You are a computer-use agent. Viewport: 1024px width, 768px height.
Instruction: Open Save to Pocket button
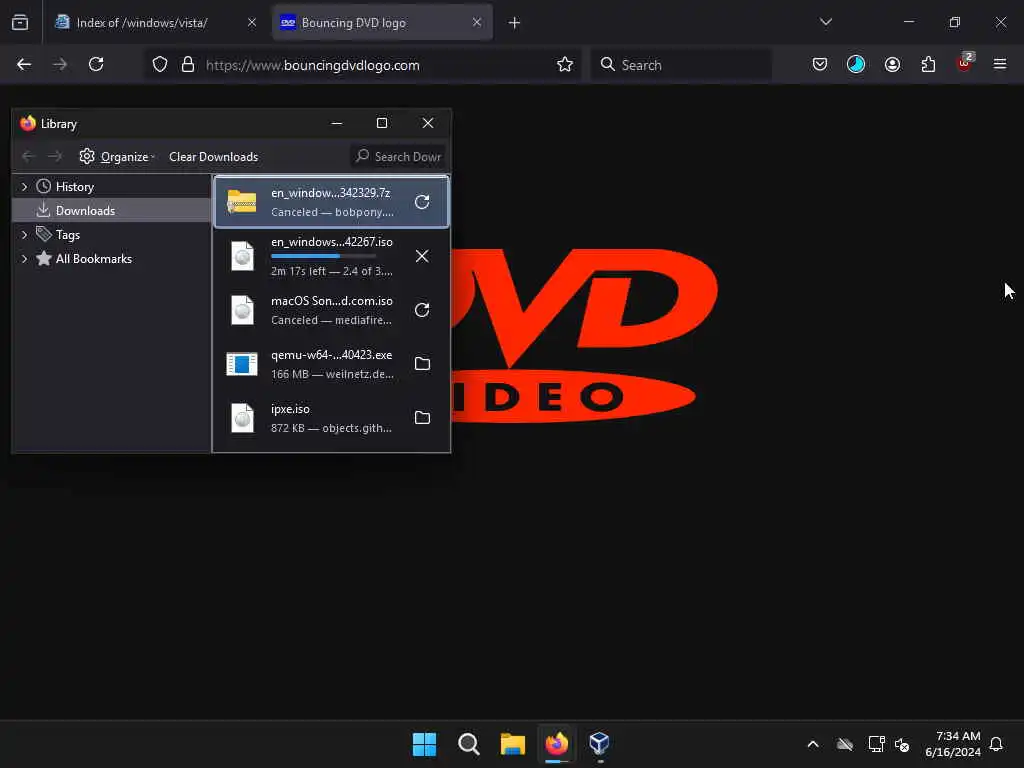(820, 65)
